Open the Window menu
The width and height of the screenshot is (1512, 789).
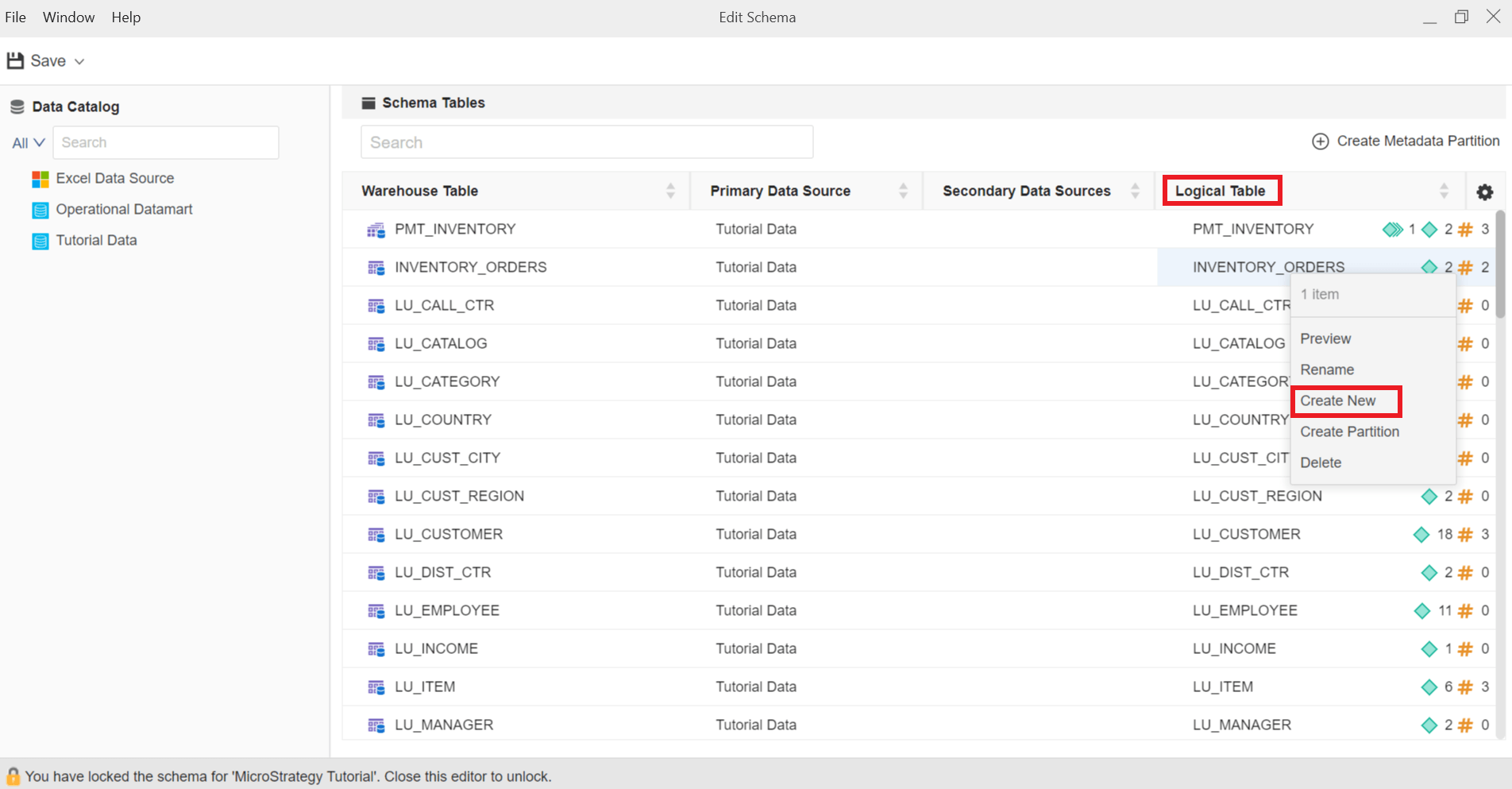point(68,17)
